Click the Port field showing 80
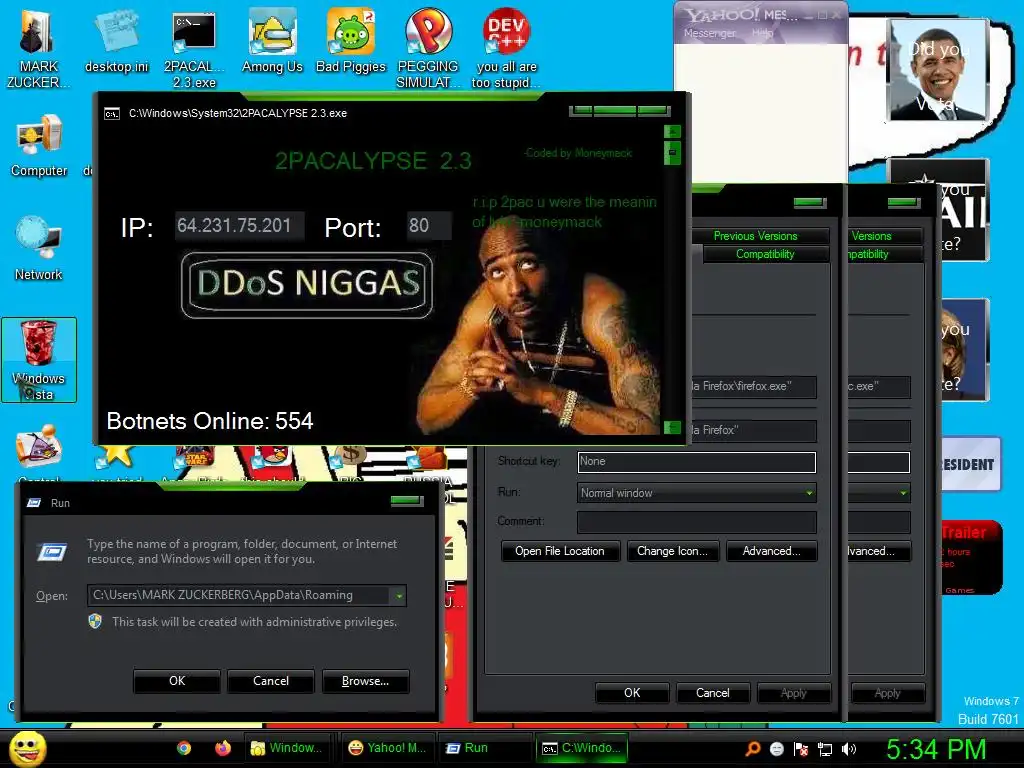Viewport: 1024px width, 768px height. point(429,226)
